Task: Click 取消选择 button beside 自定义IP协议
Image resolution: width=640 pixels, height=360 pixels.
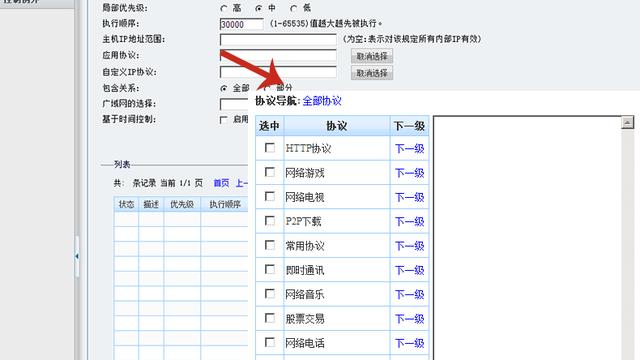Action: click(x=372, y=73)
